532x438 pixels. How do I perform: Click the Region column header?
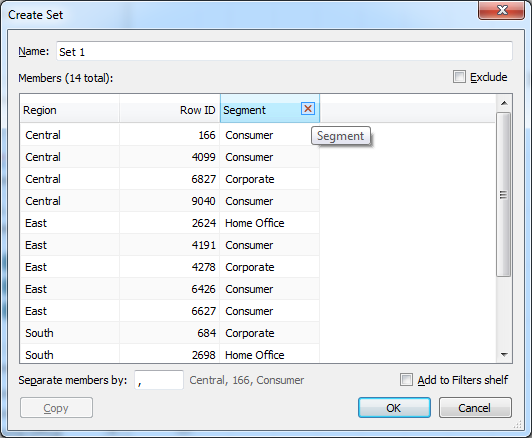pyautogui.click(x=70, y=110)
